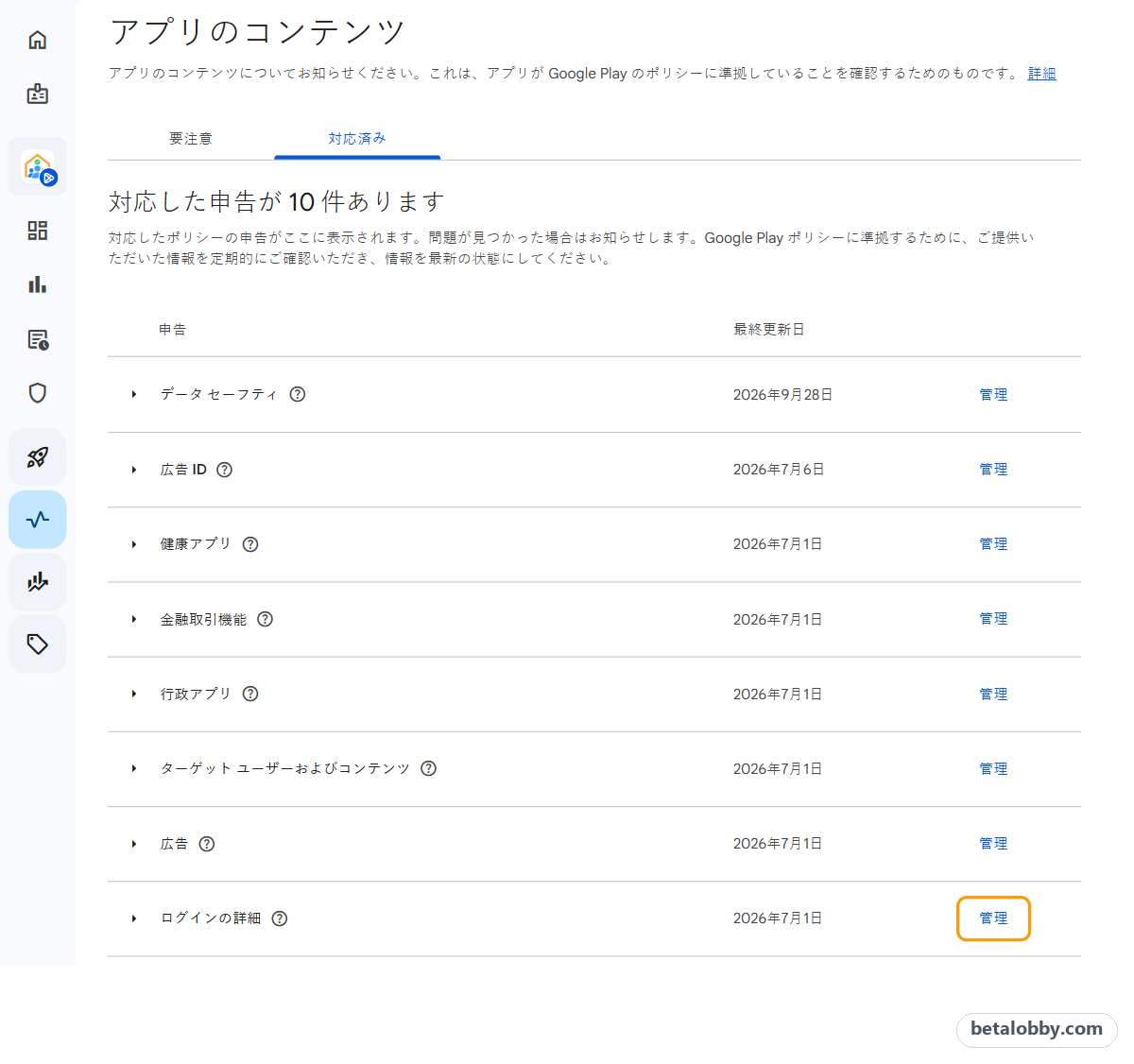Switch to the 要注意 tab

pos(191,139)
